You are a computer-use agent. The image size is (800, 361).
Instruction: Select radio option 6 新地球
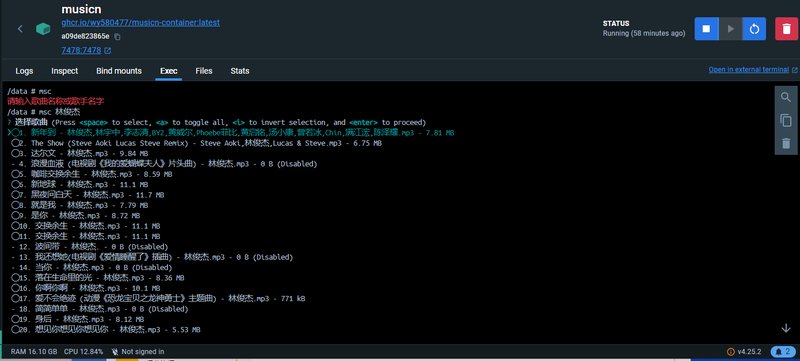click(15, 185)
